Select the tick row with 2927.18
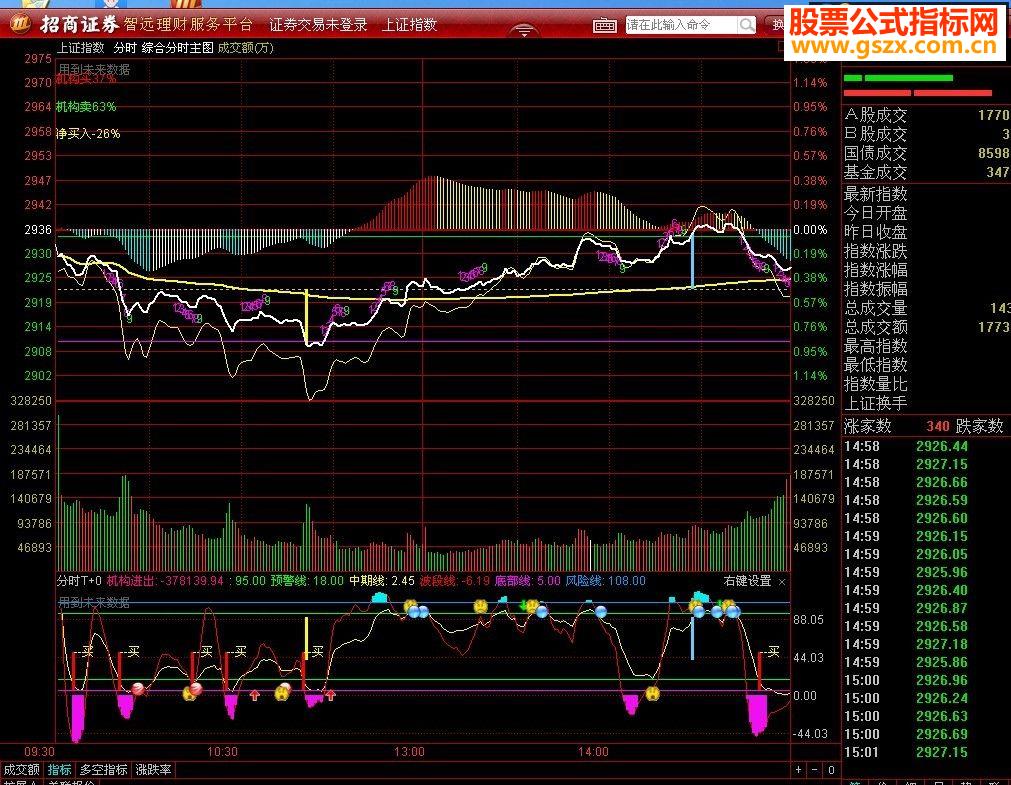 point(926,644)
